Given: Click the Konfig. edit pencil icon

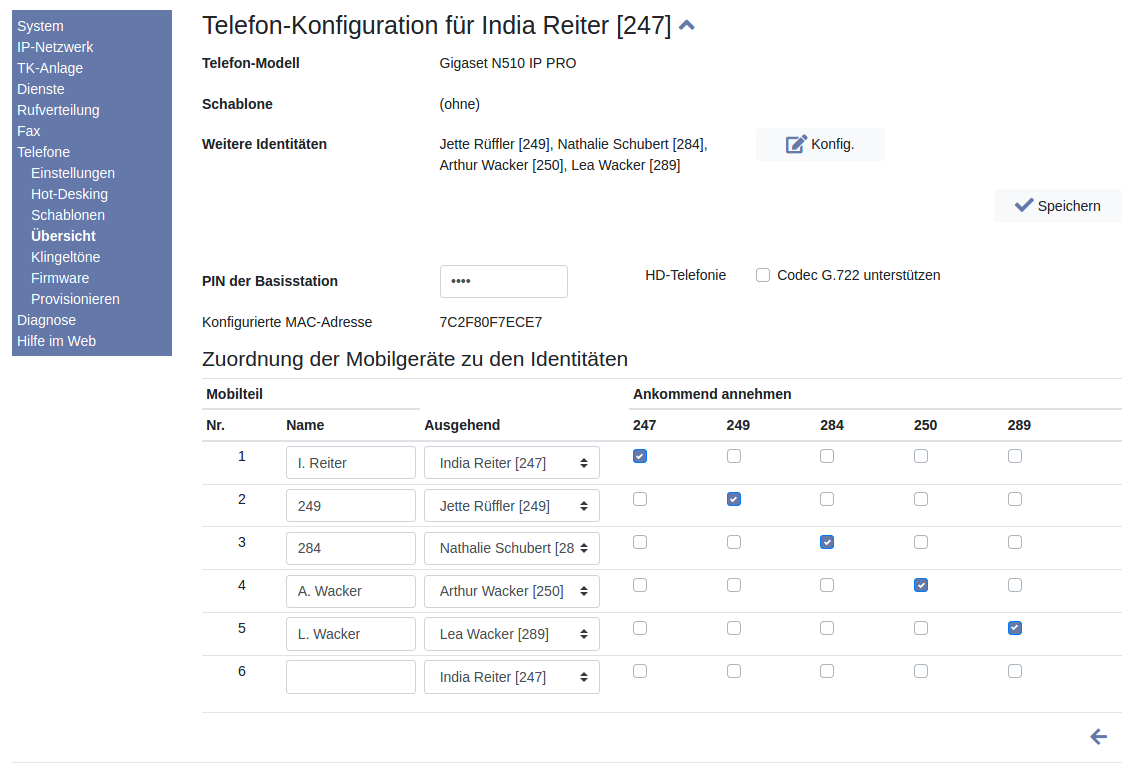Looking at the screenshot, I should pyautogui.click(x=796, y=144).
